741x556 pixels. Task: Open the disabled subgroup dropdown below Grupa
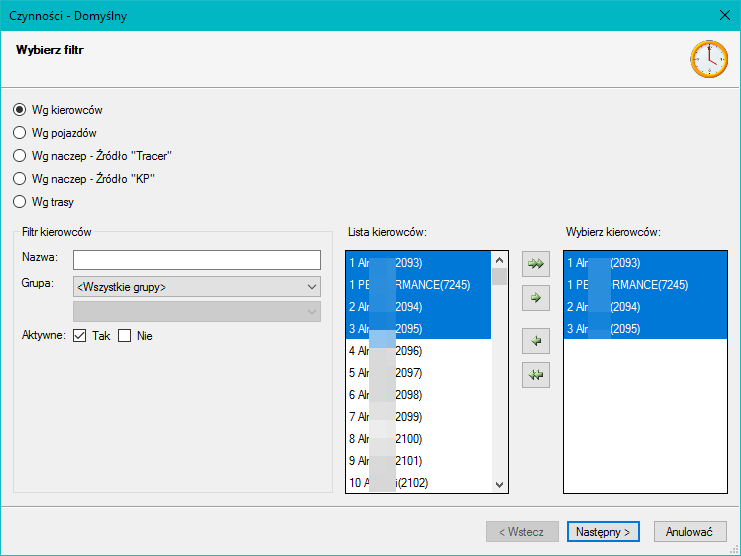click(x=197, y=311)
